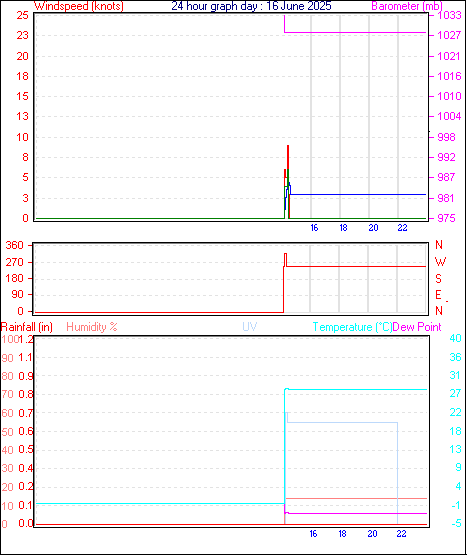467x559 pixels.
Task: Click the 60 humidity axis value
Action: [7, 413]
